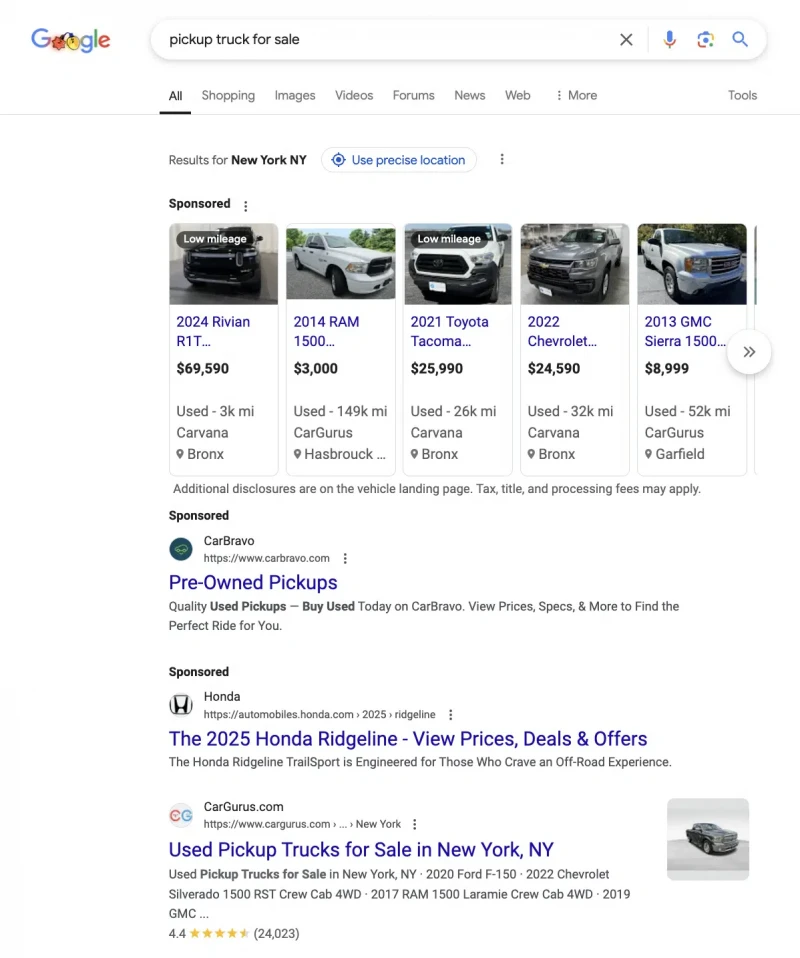Click the $3,000 price
This screenshot has height=958, width=800.
[315, 368]
